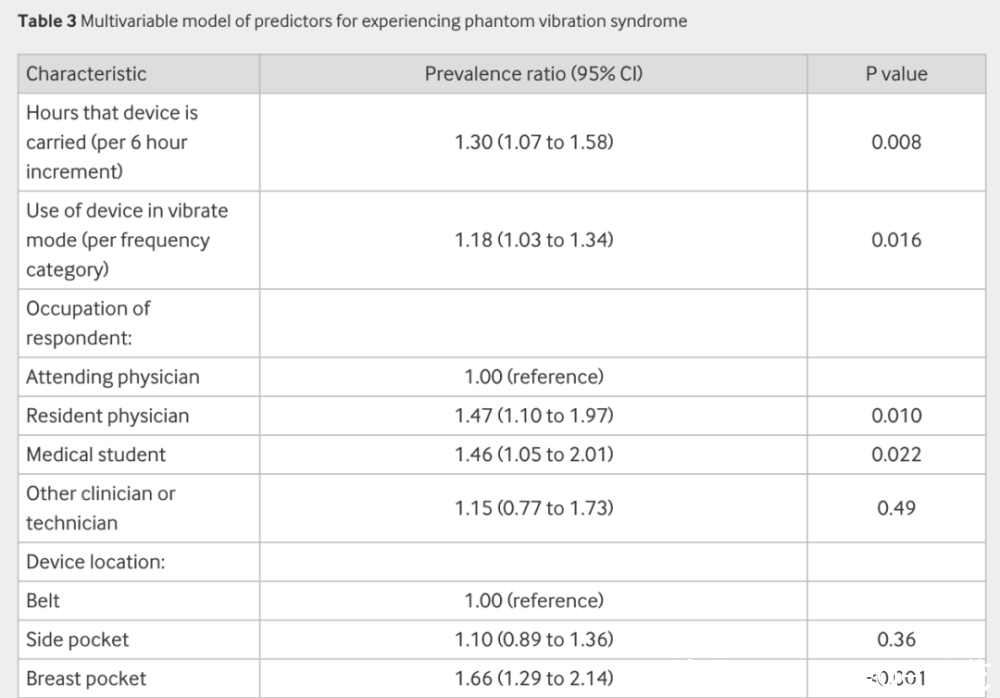Select the 0.016 P value cell
This screenshot has width=1000, height=698.
(x=896, y=240)
